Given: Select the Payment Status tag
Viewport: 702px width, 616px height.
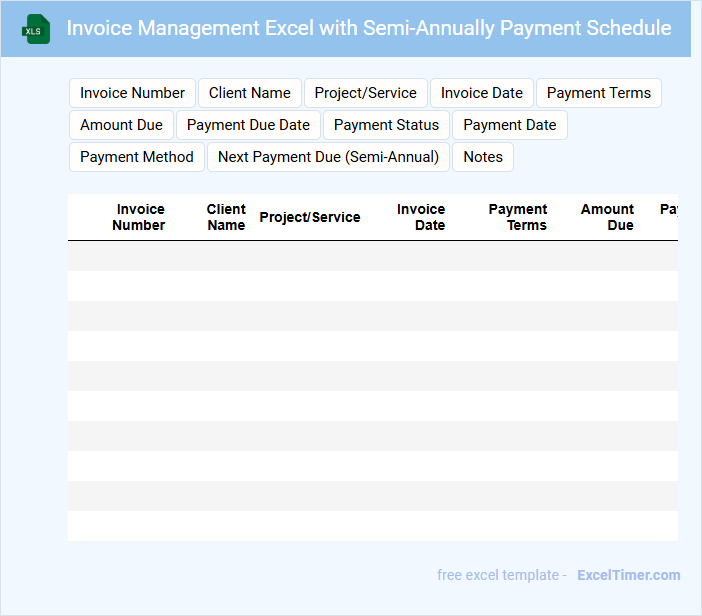Looking at the screenshot, I should pyautogui.click(x=386, y=125).
